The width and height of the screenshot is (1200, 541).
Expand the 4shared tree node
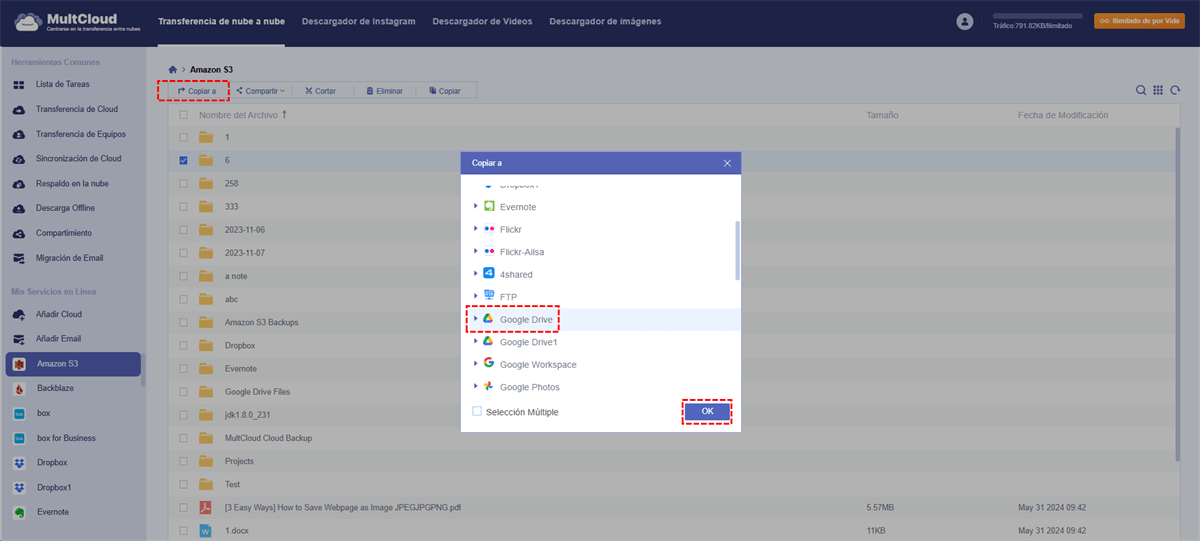[476, 274]
